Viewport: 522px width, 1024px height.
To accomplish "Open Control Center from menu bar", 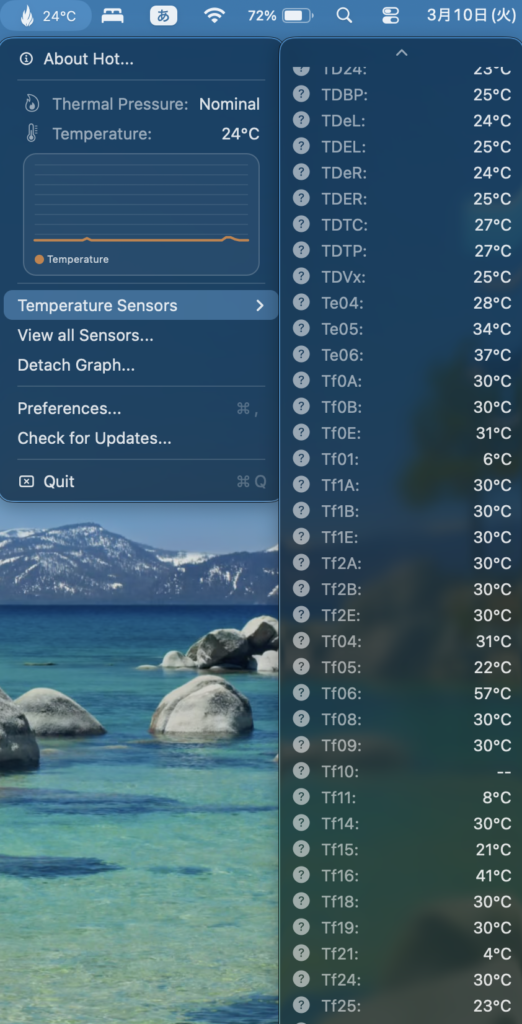I will (390, 16).
